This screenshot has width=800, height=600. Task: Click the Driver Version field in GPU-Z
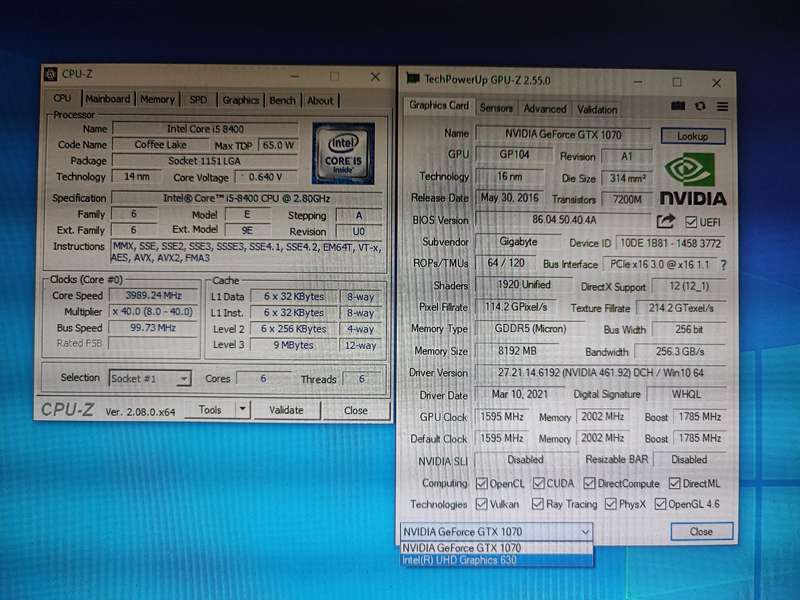pyautogui.click(x=601, y=372)
